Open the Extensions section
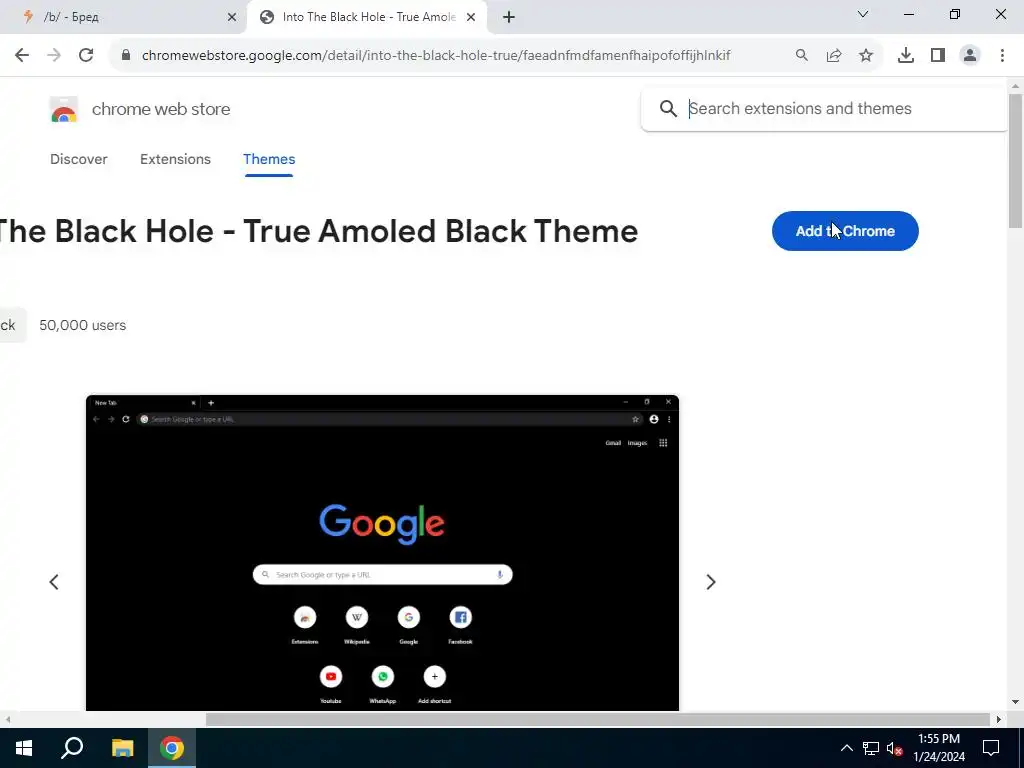The image size is (1024, 768). click(x=175, y=159)
